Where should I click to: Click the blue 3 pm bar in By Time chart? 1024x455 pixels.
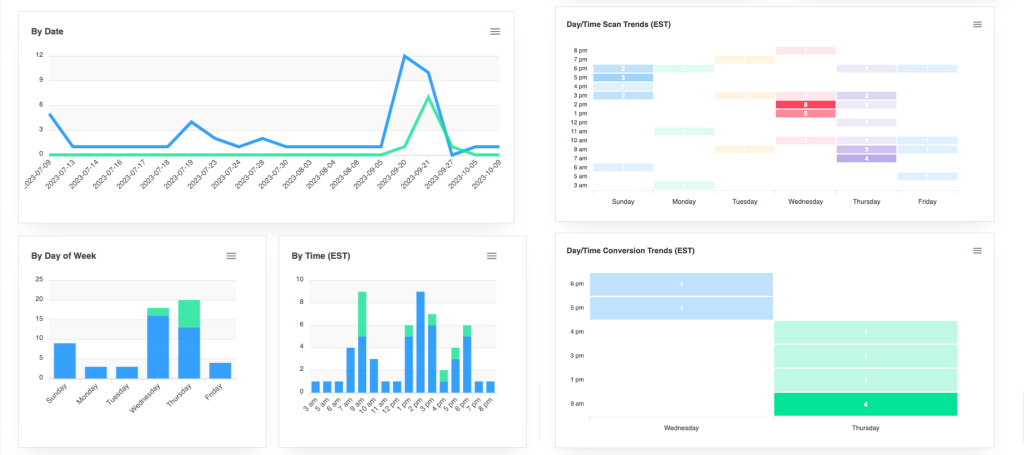pos(432,358)
